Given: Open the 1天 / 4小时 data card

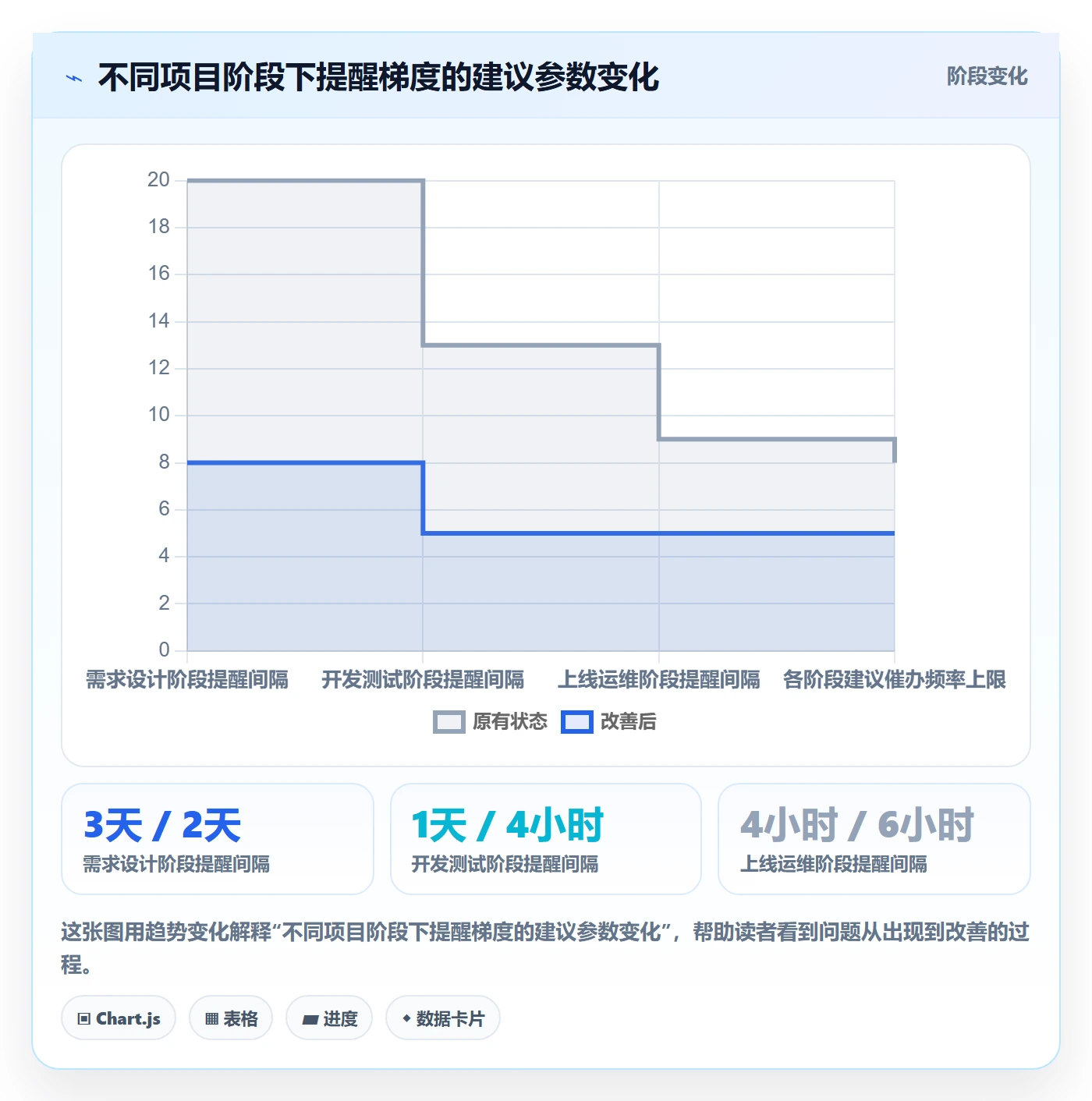Looking at the screenshot, I should pos(546,839).
